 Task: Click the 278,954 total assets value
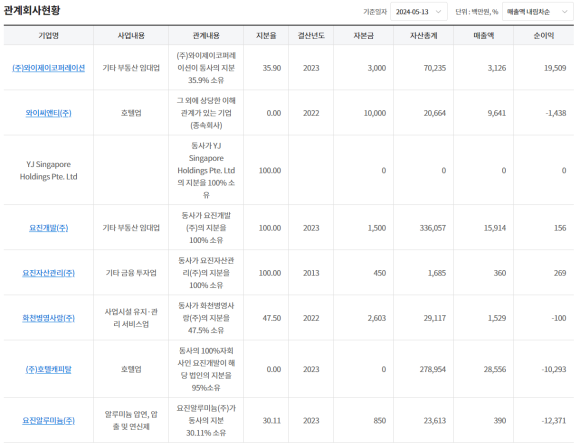433,369
